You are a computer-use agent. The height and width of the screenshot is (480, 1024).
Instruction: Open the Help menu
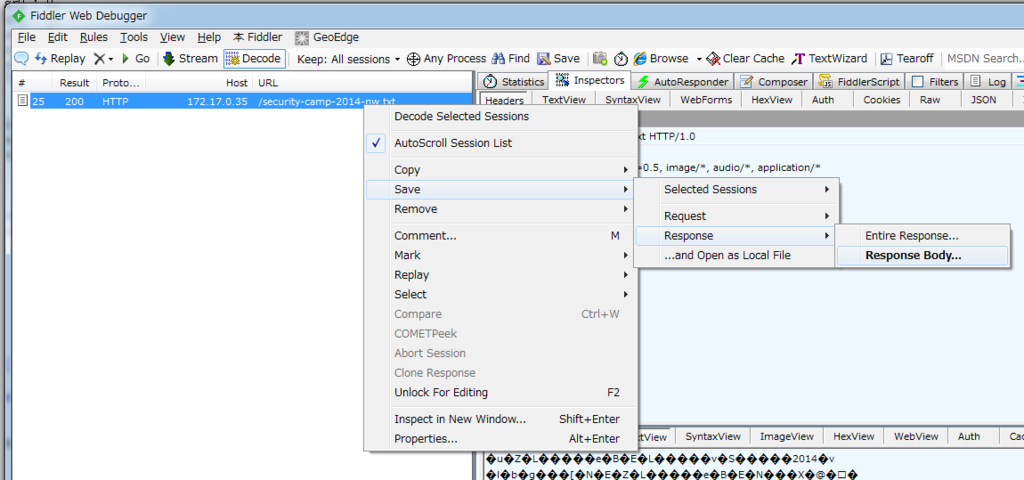point(209,37)
